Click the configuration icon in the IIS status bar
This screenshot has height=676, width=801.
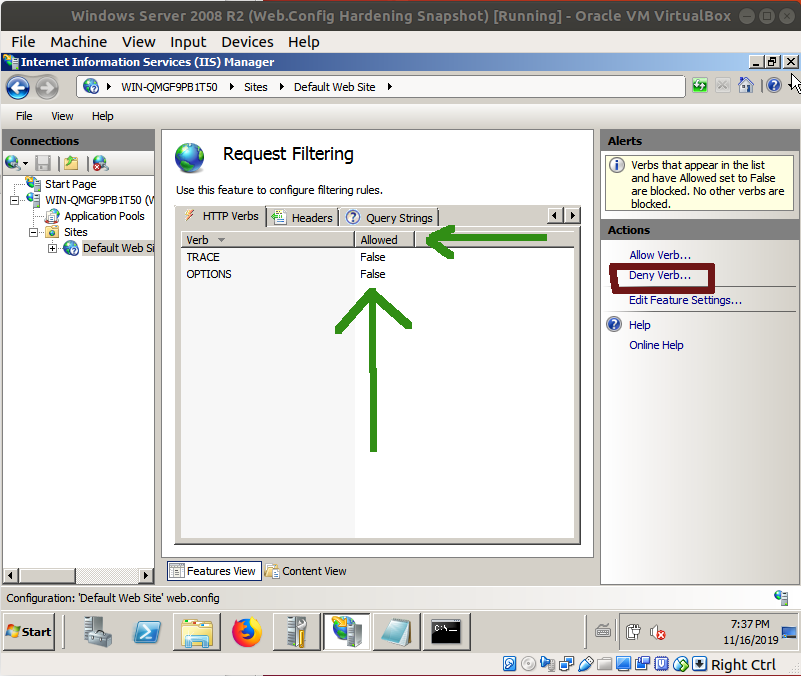click(x=781, y=597)
